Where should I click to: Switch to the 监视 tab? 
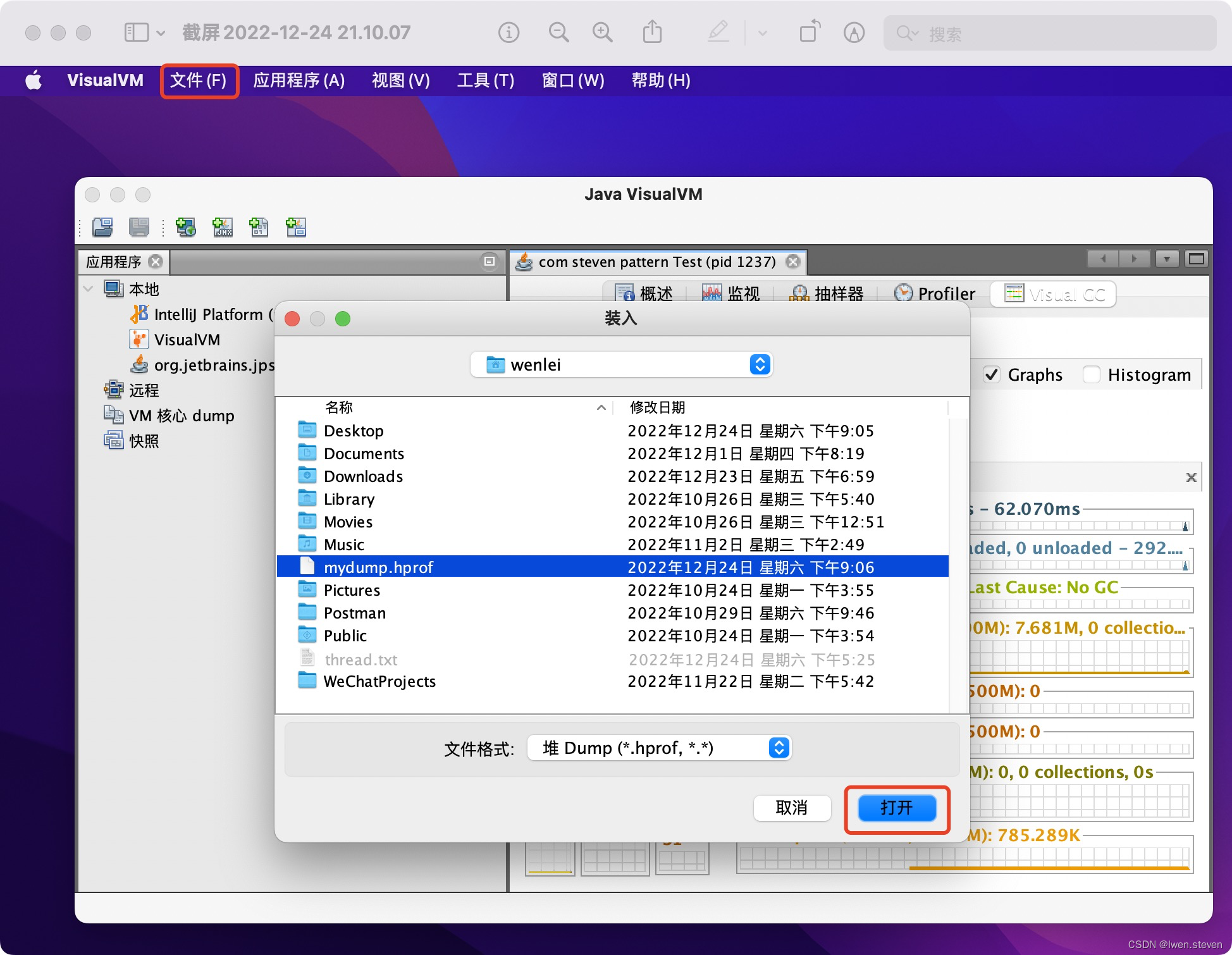tap(731, 293)
